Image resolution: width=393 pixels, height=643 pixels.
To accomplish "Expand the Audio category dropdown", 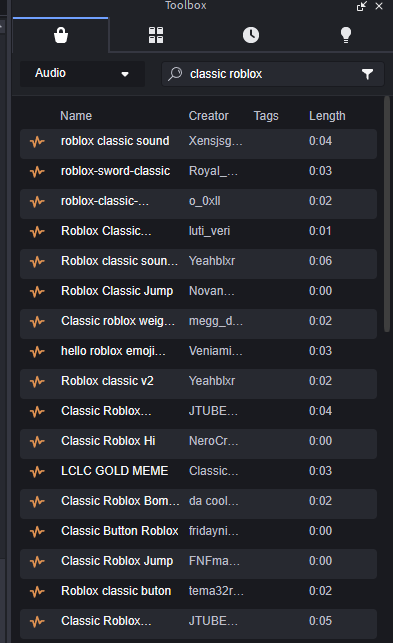I will point(82,74).
